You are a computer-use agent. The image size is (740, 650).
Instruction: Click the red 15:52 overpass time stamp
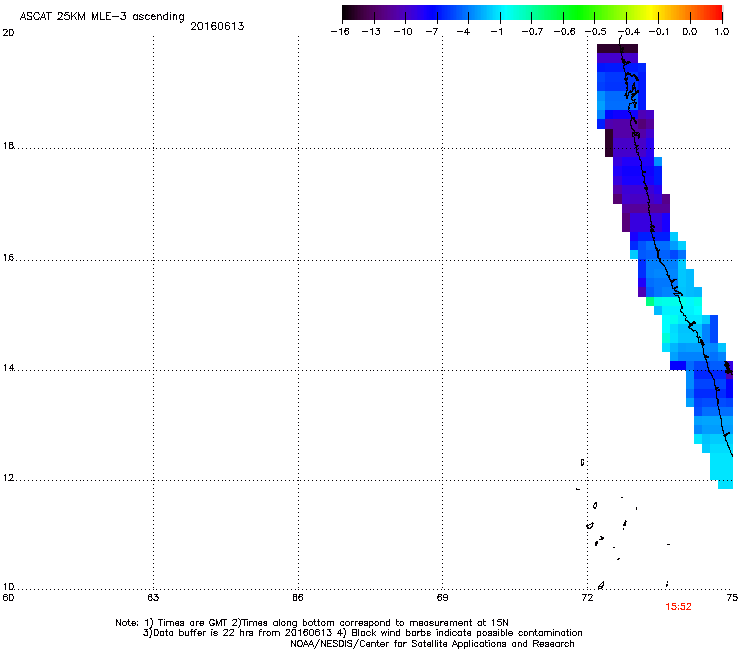pyautogui.click(x=678, y=607)
